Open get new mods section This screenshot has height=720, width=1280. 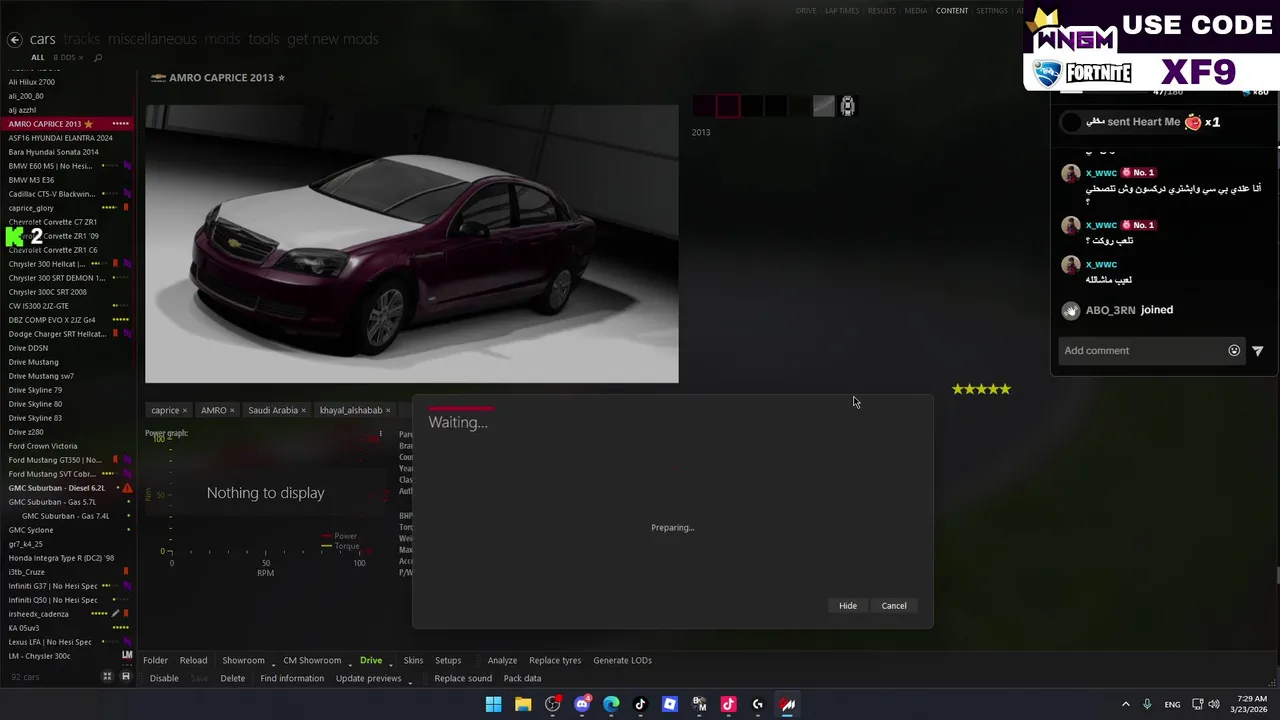(333, 39)
